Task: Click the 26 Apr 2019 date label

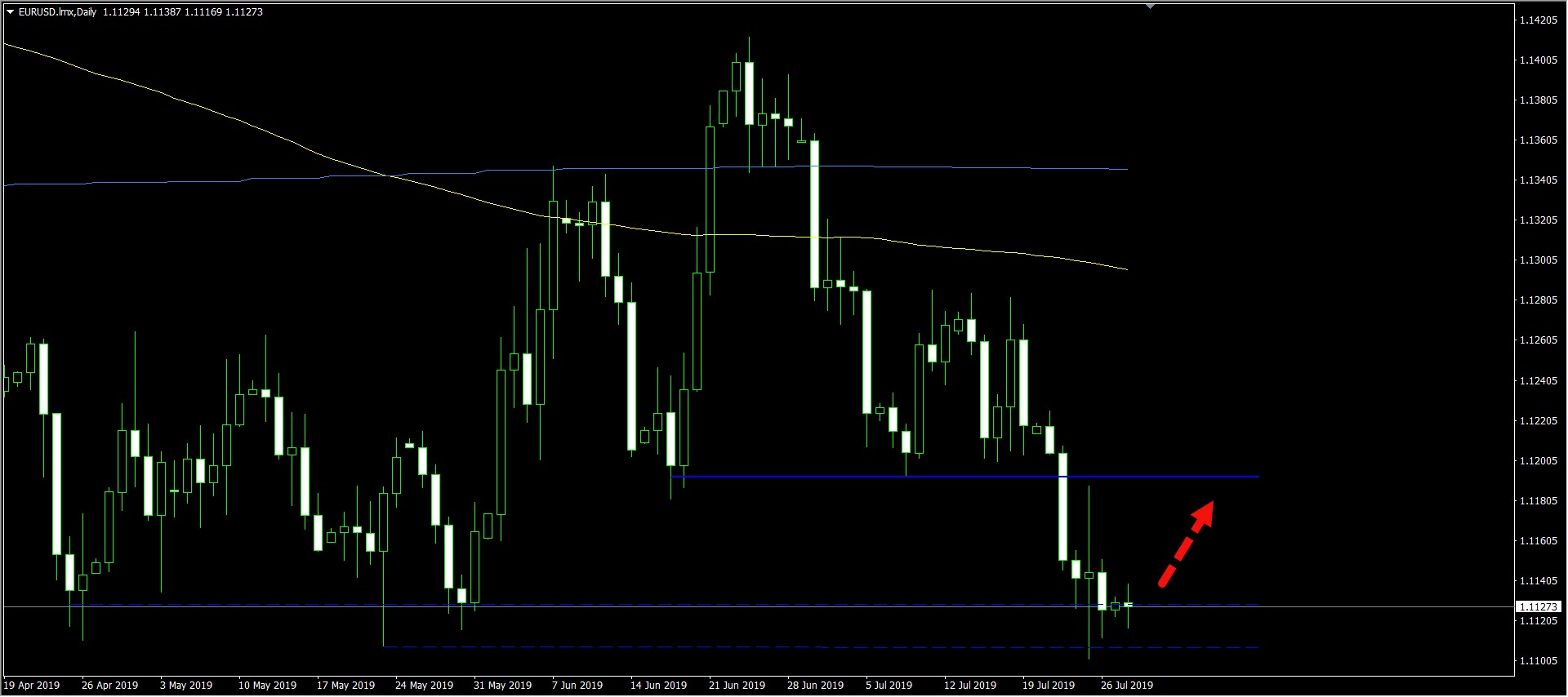Action: pos(110,686)
